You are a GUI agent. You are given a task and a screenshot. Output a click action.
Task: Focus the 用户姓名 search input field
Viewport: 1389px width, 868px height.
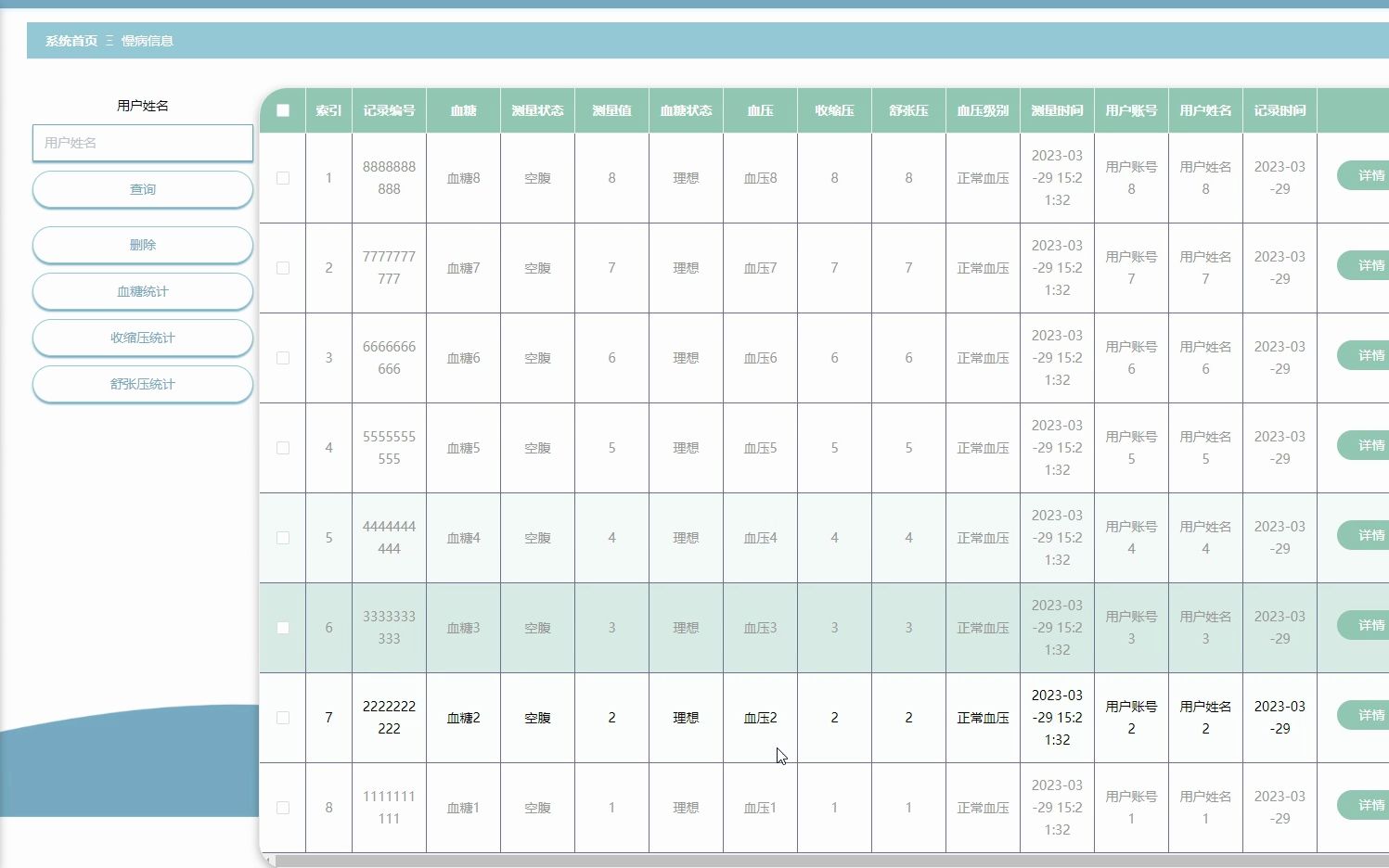pyautogui.click(x=143, y=143)
